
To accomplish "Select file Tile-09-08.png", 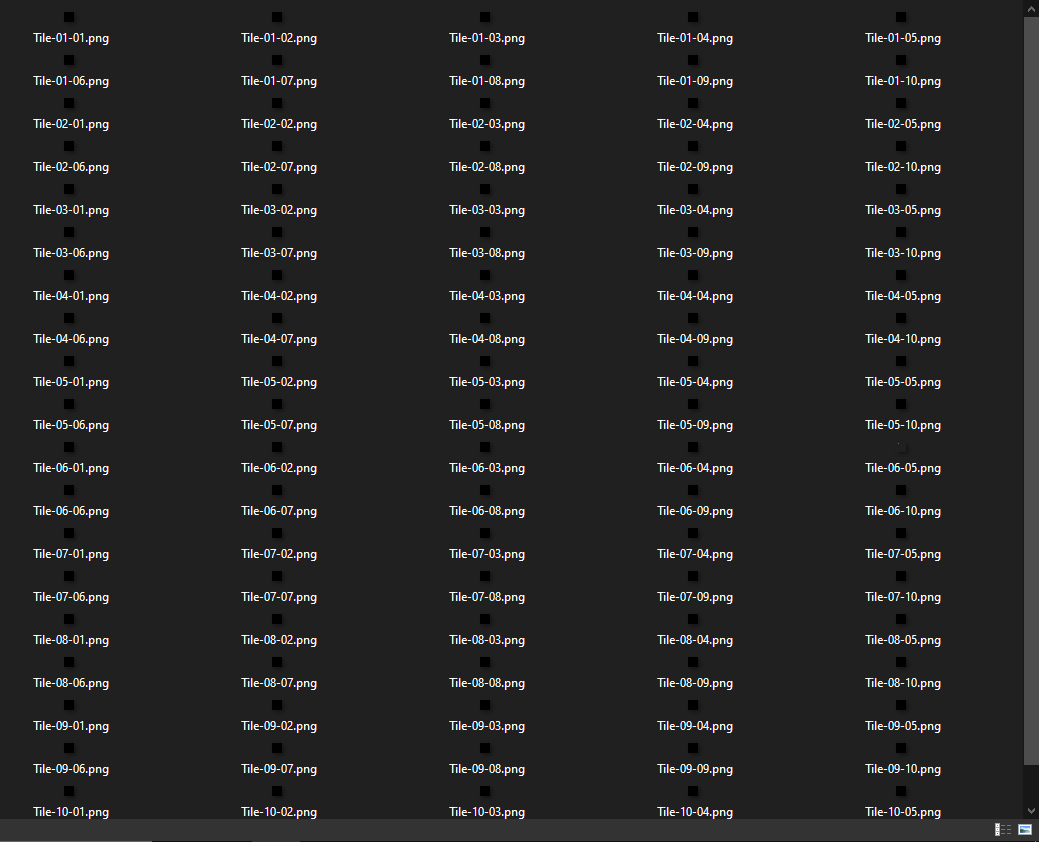I will (487, 770).
